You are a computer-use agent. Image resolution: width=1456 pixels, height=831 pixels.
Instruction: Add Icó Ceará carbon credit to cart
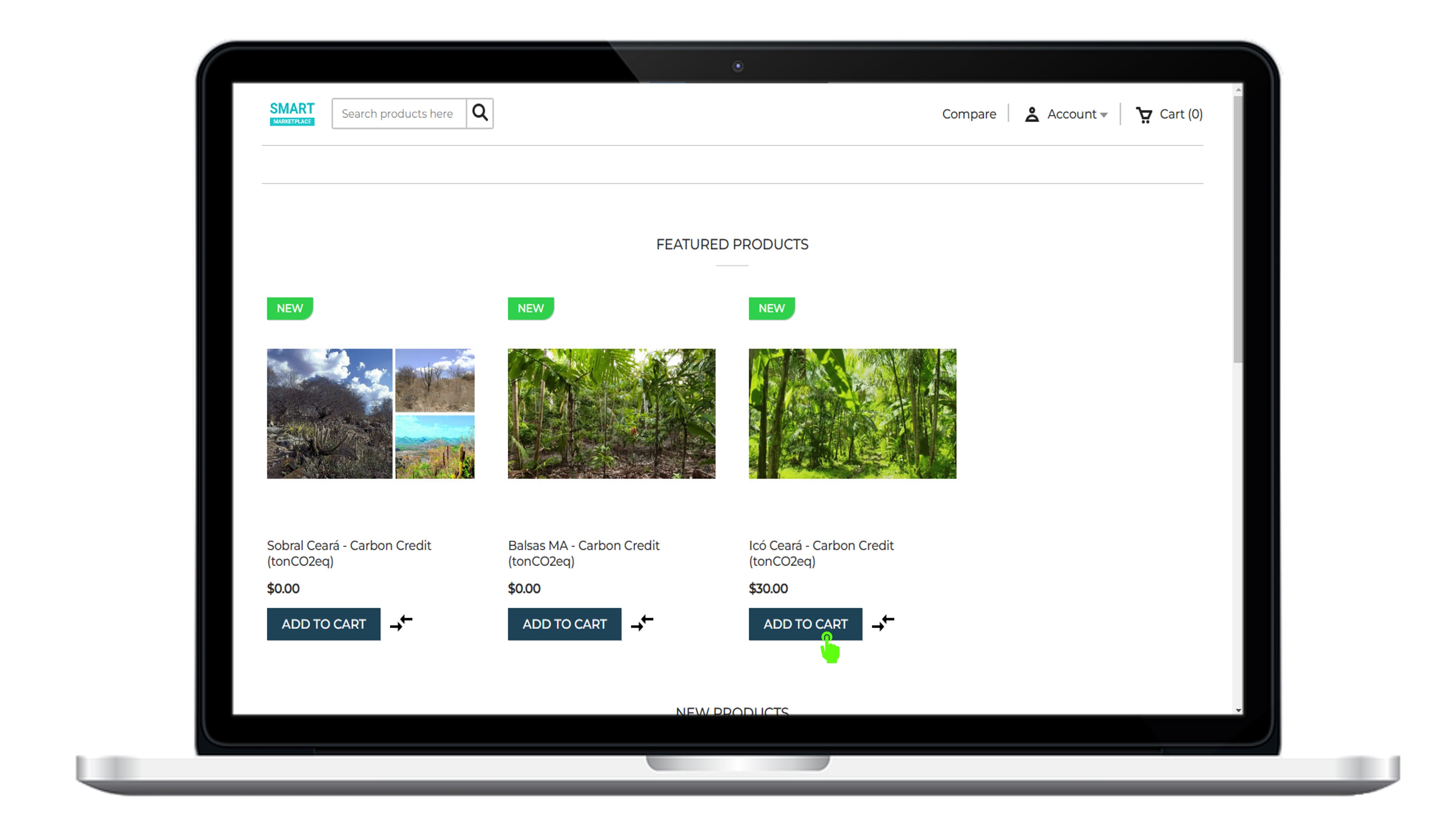pyautogui.click(x=805, y=624)
